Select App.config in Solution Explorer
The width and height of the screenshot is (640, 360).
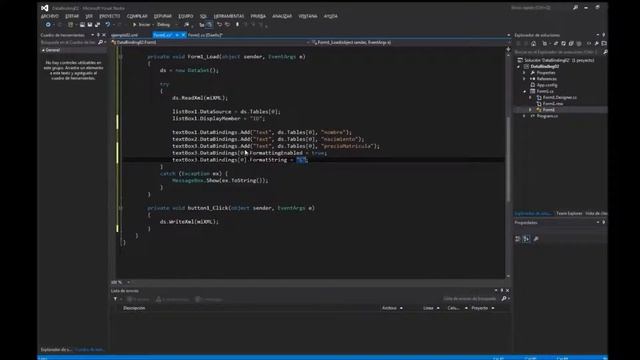[547, 85]
